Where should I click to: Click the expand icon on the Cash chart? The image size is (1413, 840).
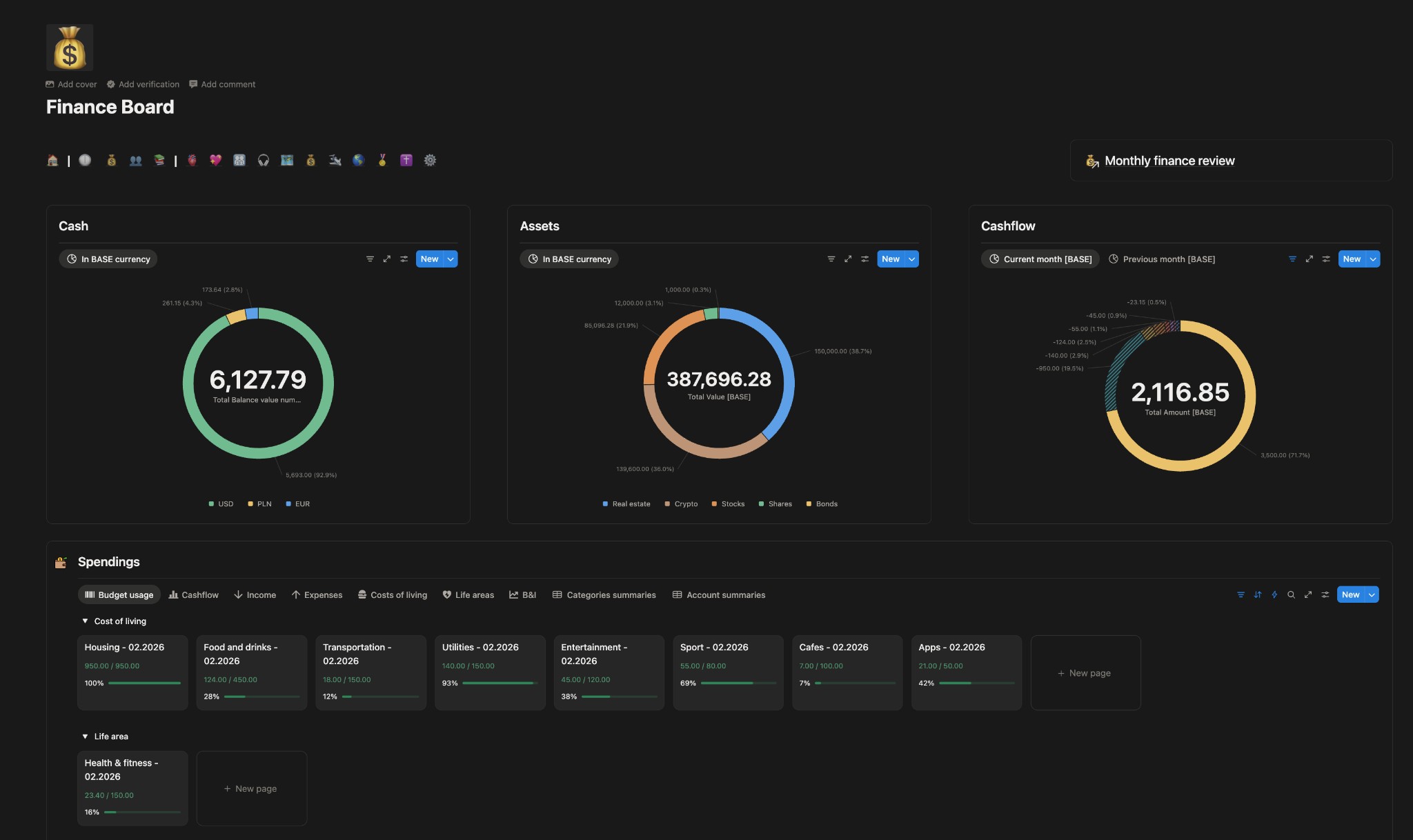(x=386, y=259)
